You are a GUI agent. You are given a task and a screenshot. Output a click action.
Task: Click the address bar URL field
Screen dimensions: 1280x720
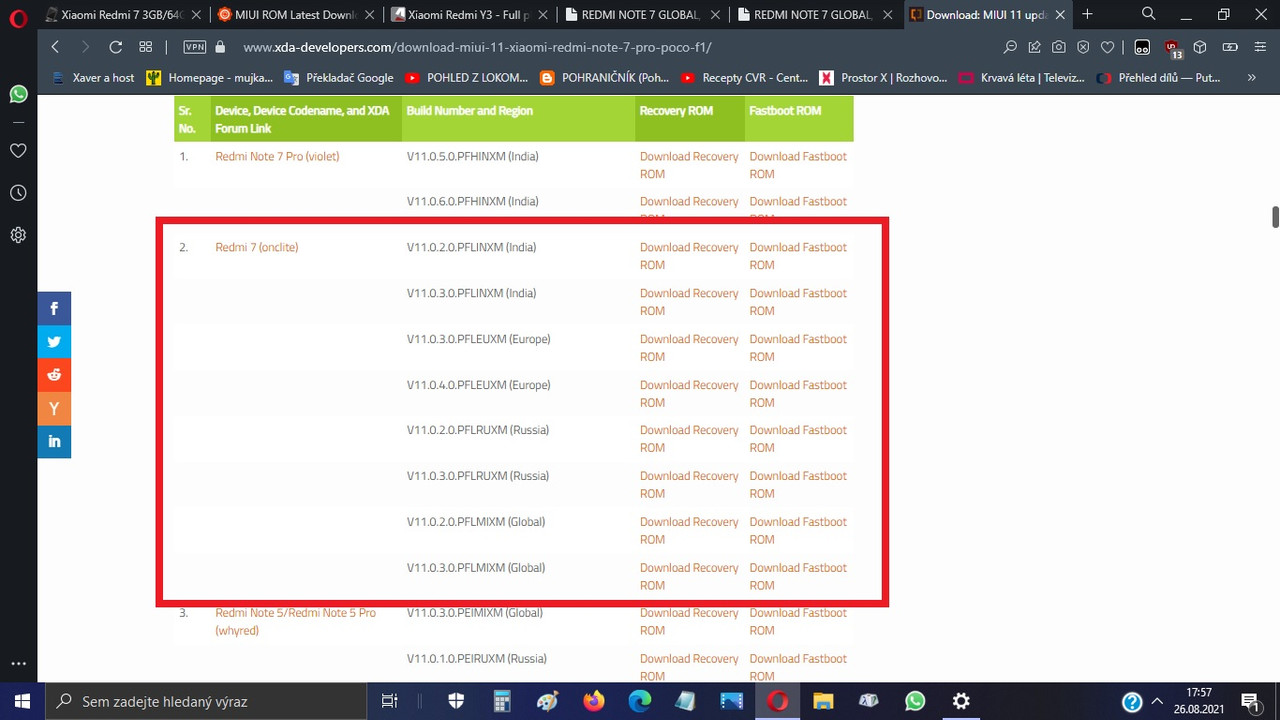coord(477,47)
